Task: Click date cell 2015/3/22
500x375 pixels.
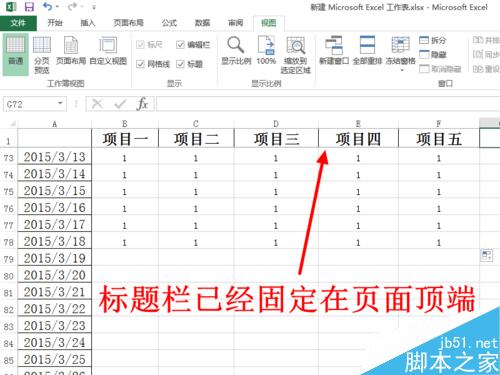Action: 55,309
